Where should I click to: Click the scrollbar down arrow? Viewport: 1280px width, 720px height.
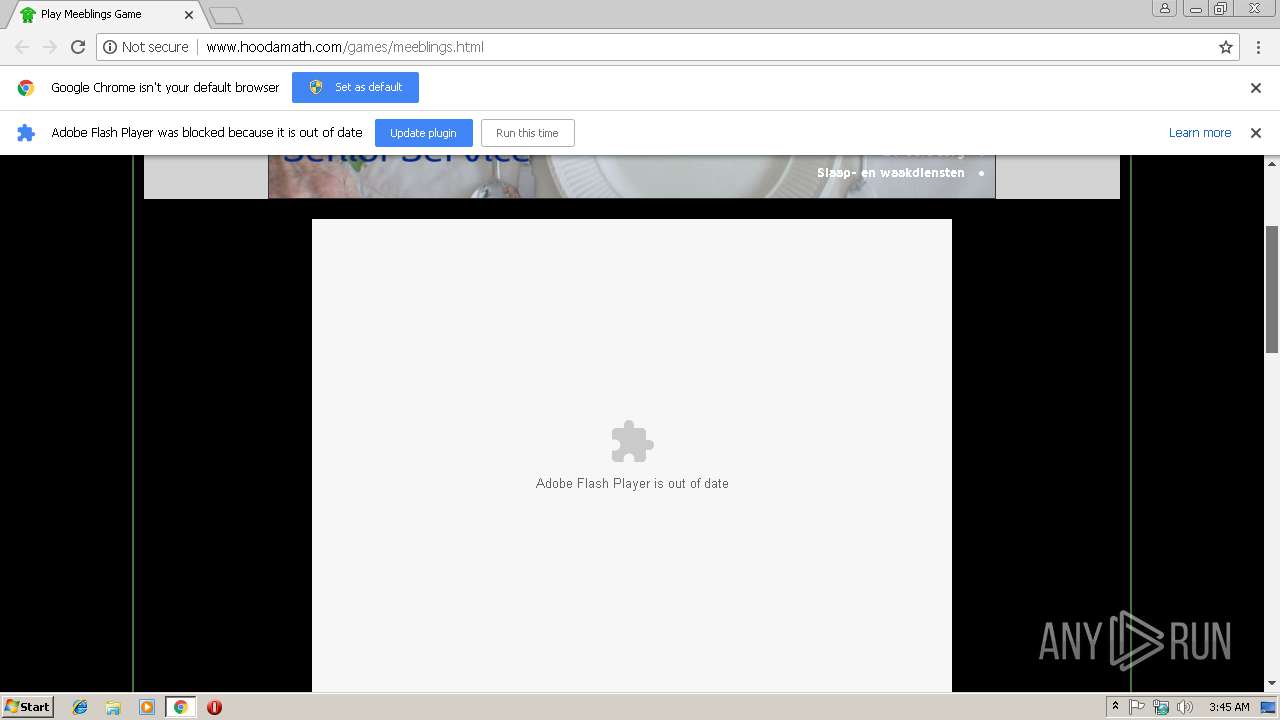coord(1272,684)
